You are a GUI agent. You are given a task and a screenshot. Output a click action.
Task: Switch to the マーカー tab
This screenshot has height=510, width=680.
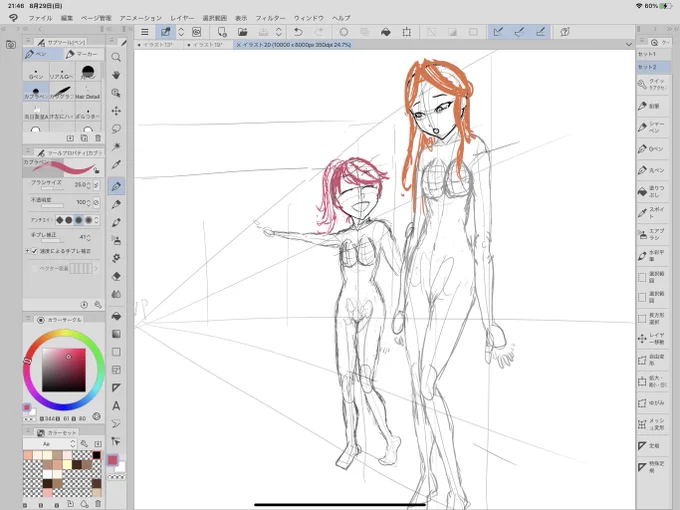(x=82, y=54)
